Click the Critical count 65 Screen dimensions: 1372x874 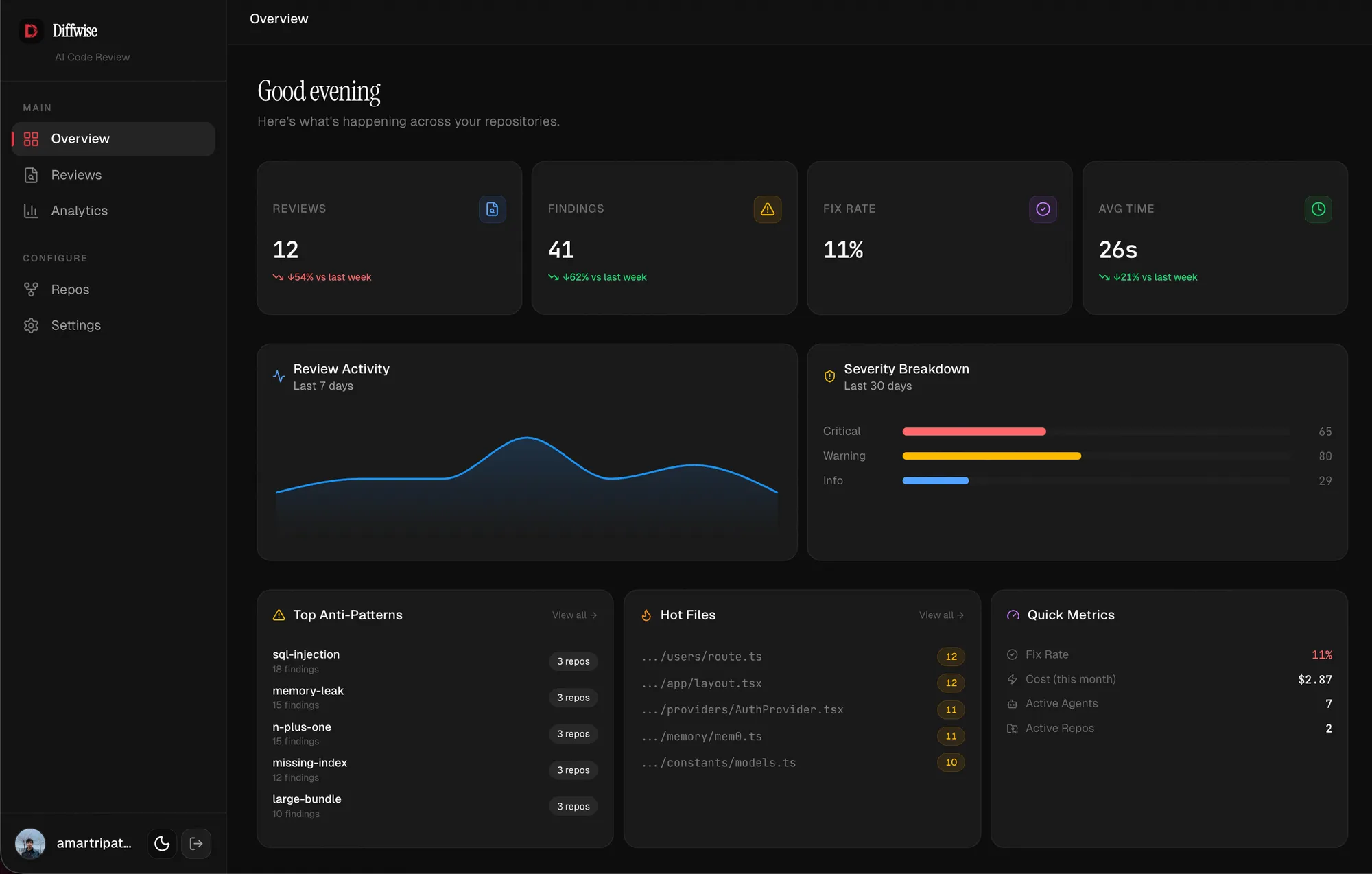1325,432
